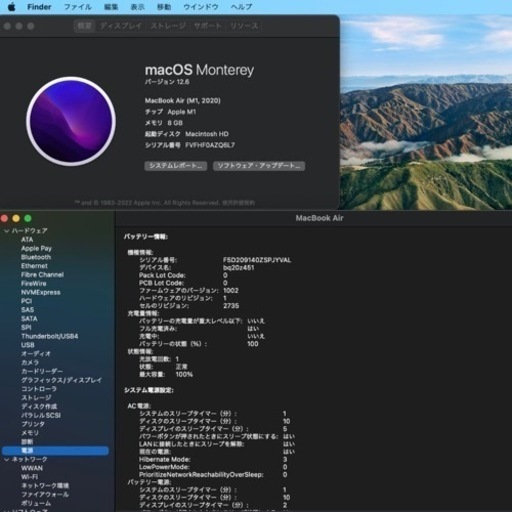Screen dimensions: 512x512
Task: Open the Apple menu icon
Action: 11,7
